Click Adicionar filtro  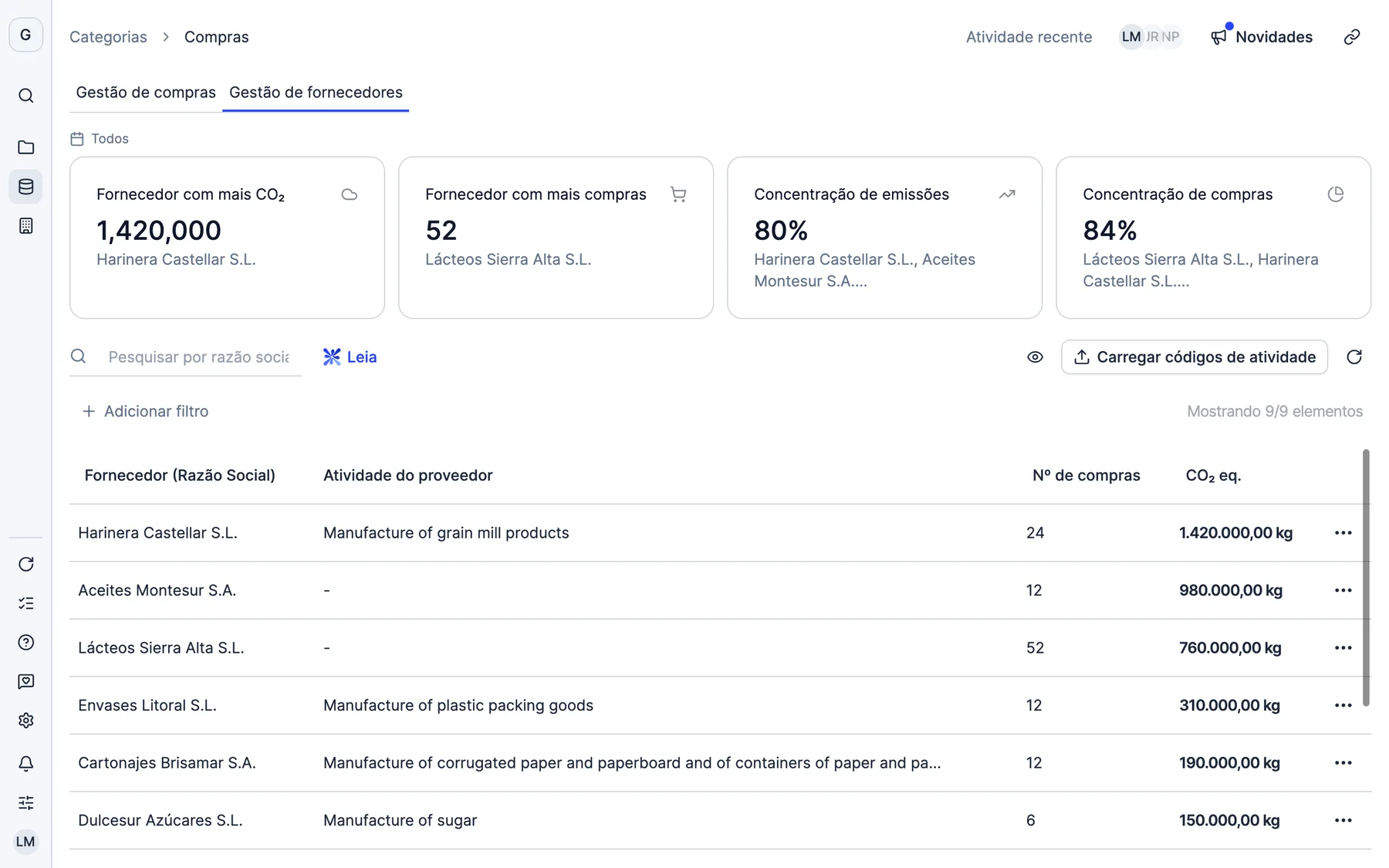[x=145, y=411]
